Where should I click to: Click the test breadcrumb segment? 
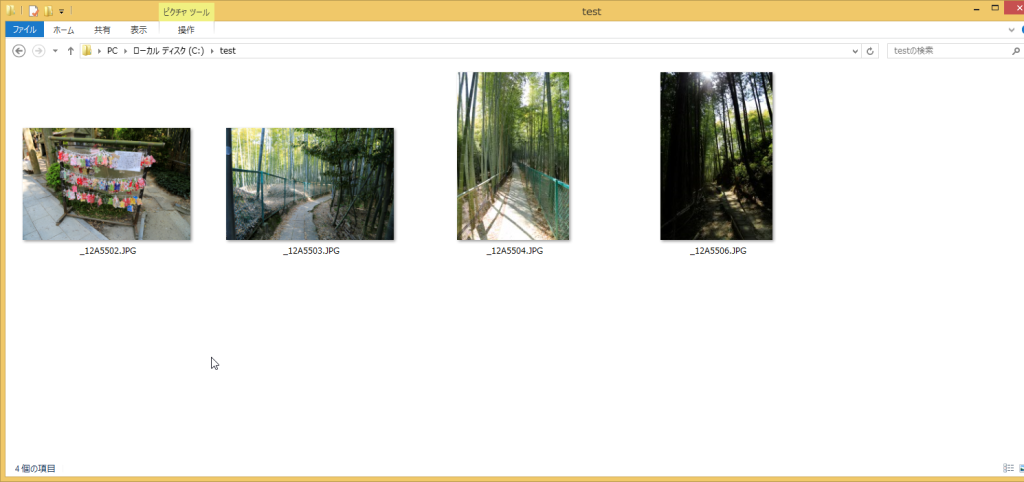228,51
